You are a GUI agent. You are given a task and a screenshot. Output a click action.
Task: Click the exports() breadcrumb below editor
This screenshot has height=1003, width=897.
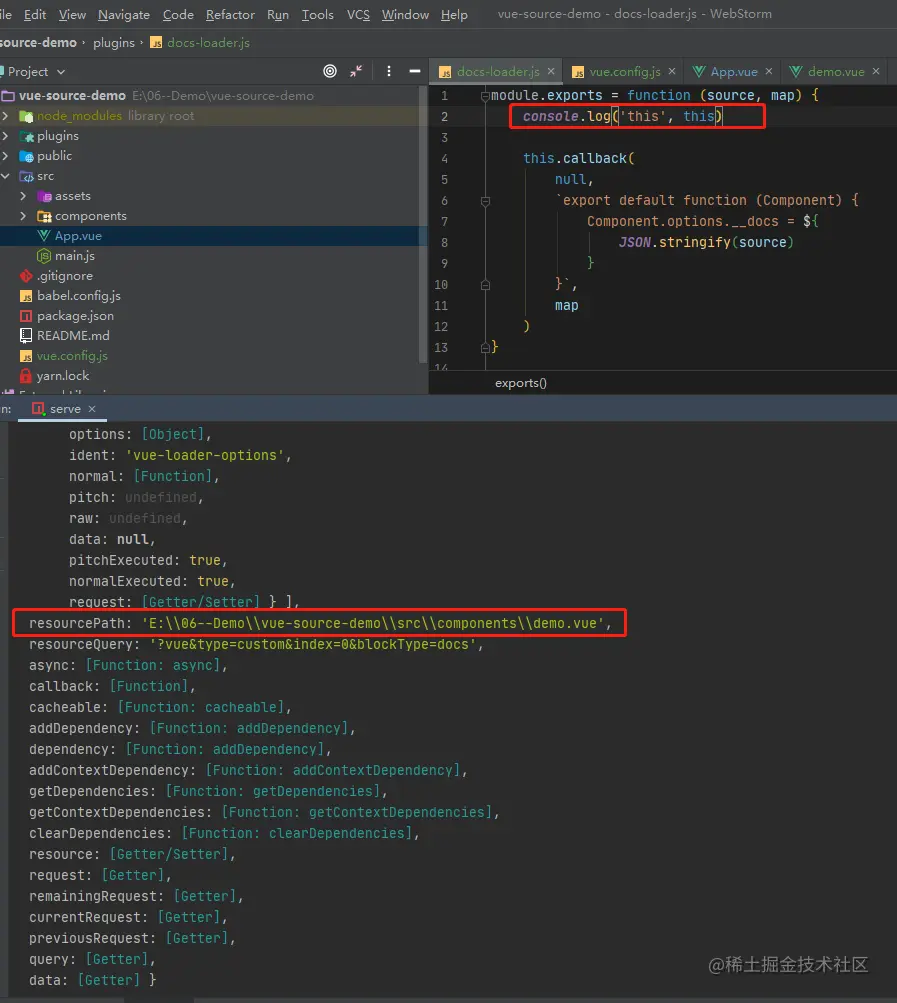point(521,383)
